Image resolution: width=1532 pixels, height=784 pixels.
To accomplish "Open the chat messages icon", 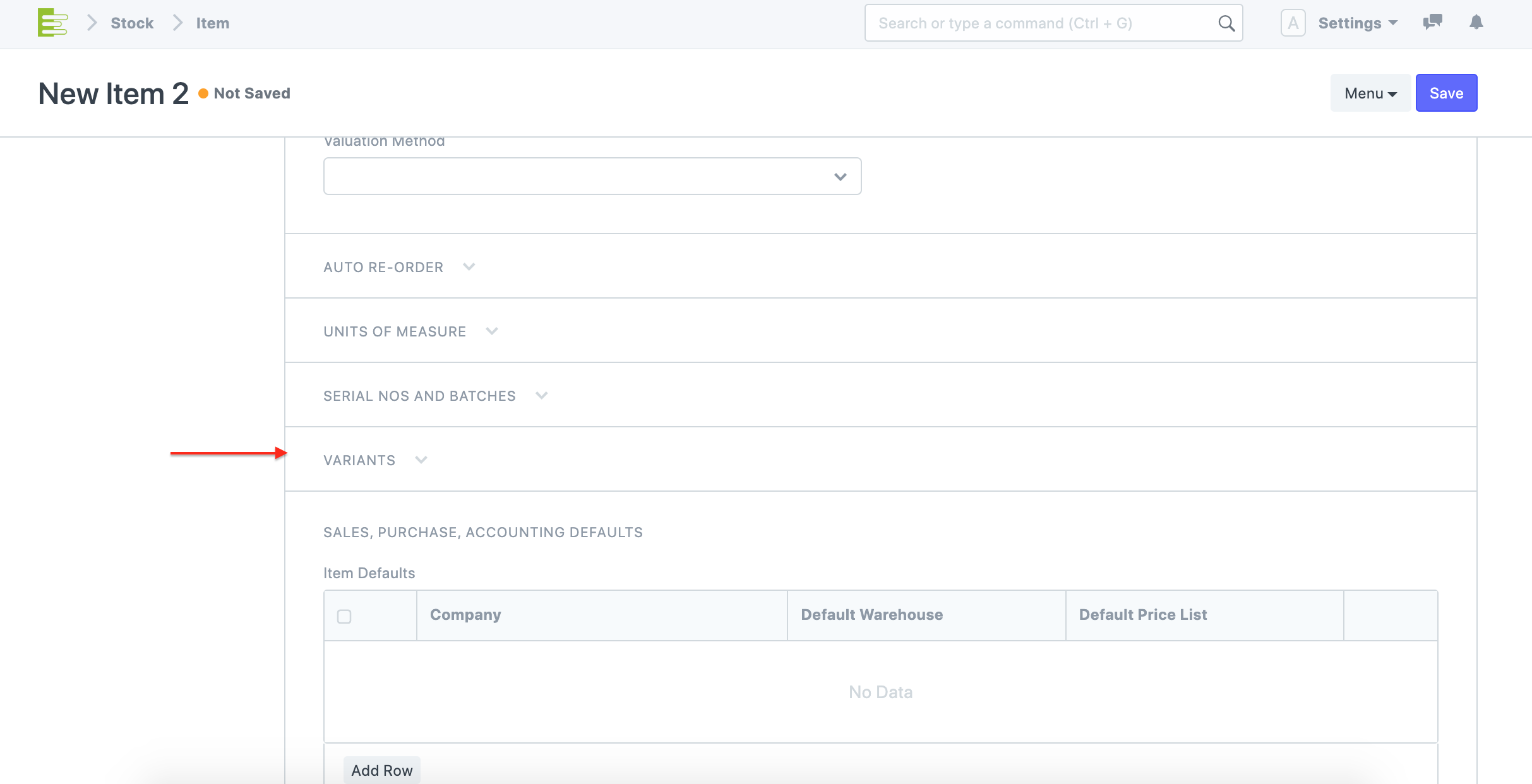I will coord(1432,23).
